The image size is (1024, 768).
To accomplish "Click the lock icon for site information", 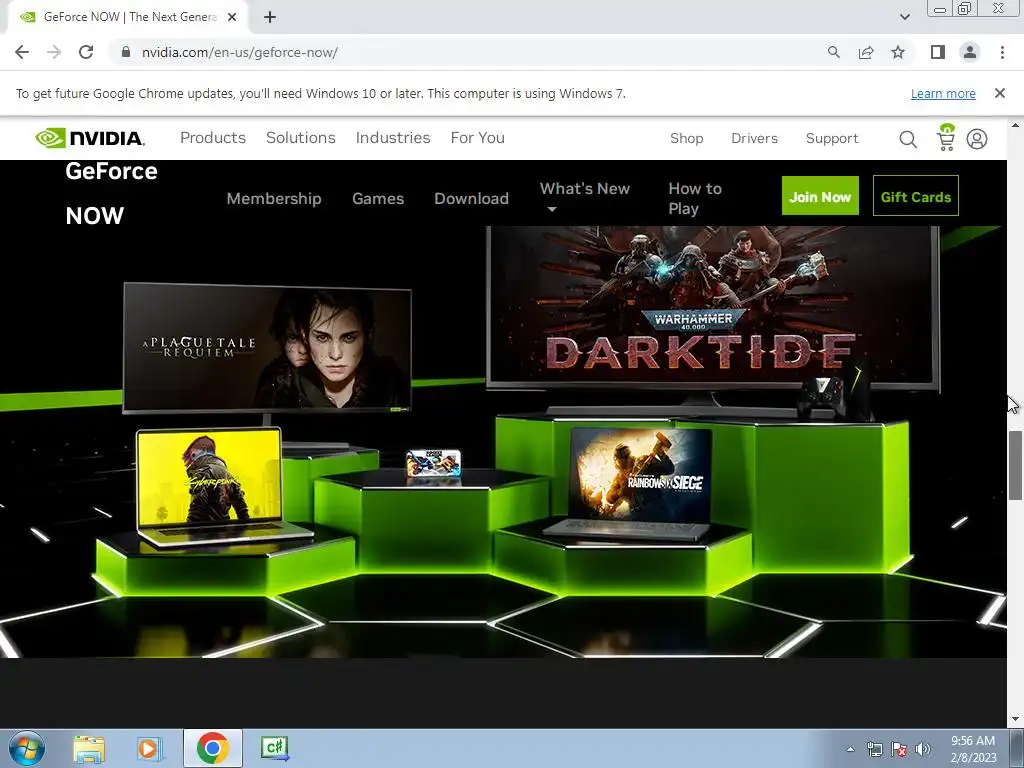I will click(x=126, y=52).
